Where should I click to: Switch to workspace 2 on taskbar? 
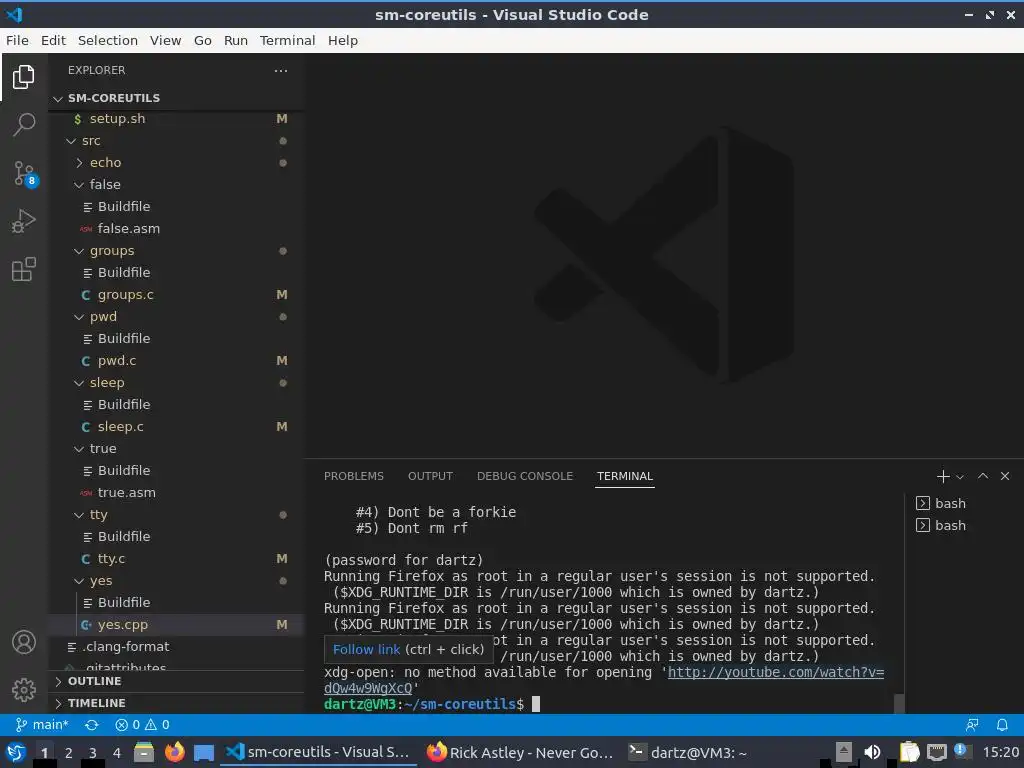point(69,753)
